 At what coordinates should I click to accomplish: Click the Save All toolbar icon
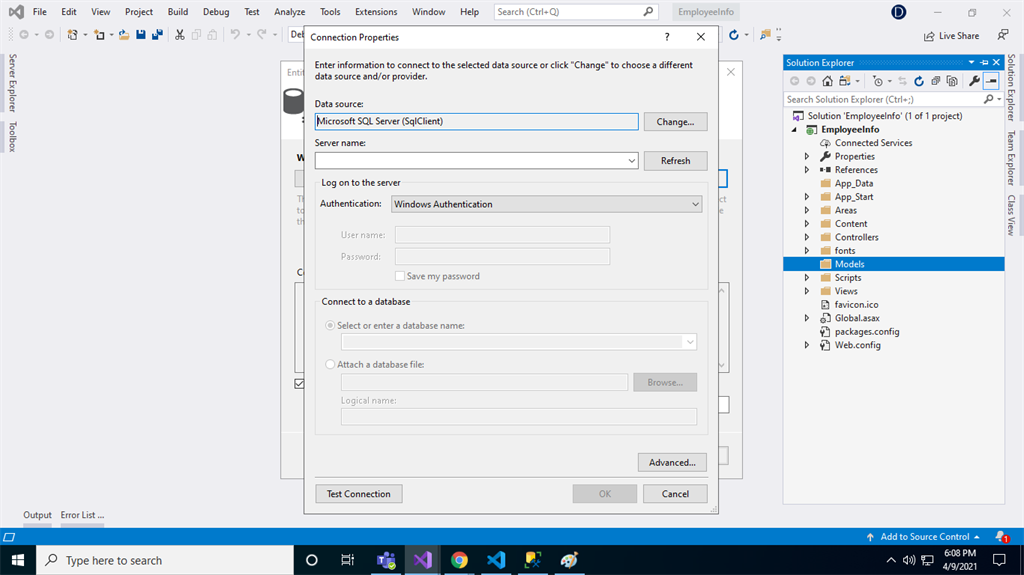(157, 34)
